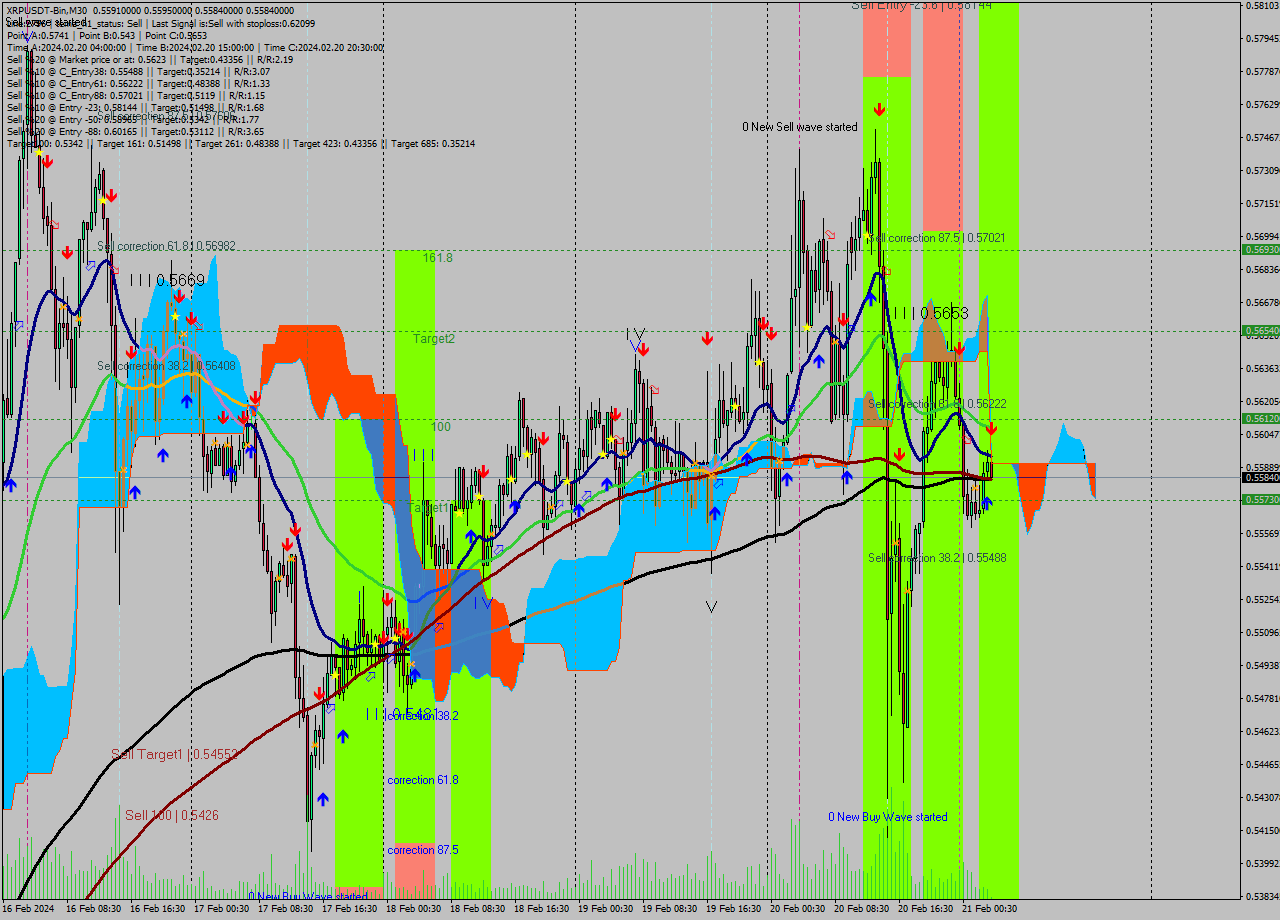The height and width of the screenshot is (920, 1280).
Task: Click the 'I I I 0.5669' wave label
Action: point(166,281)
